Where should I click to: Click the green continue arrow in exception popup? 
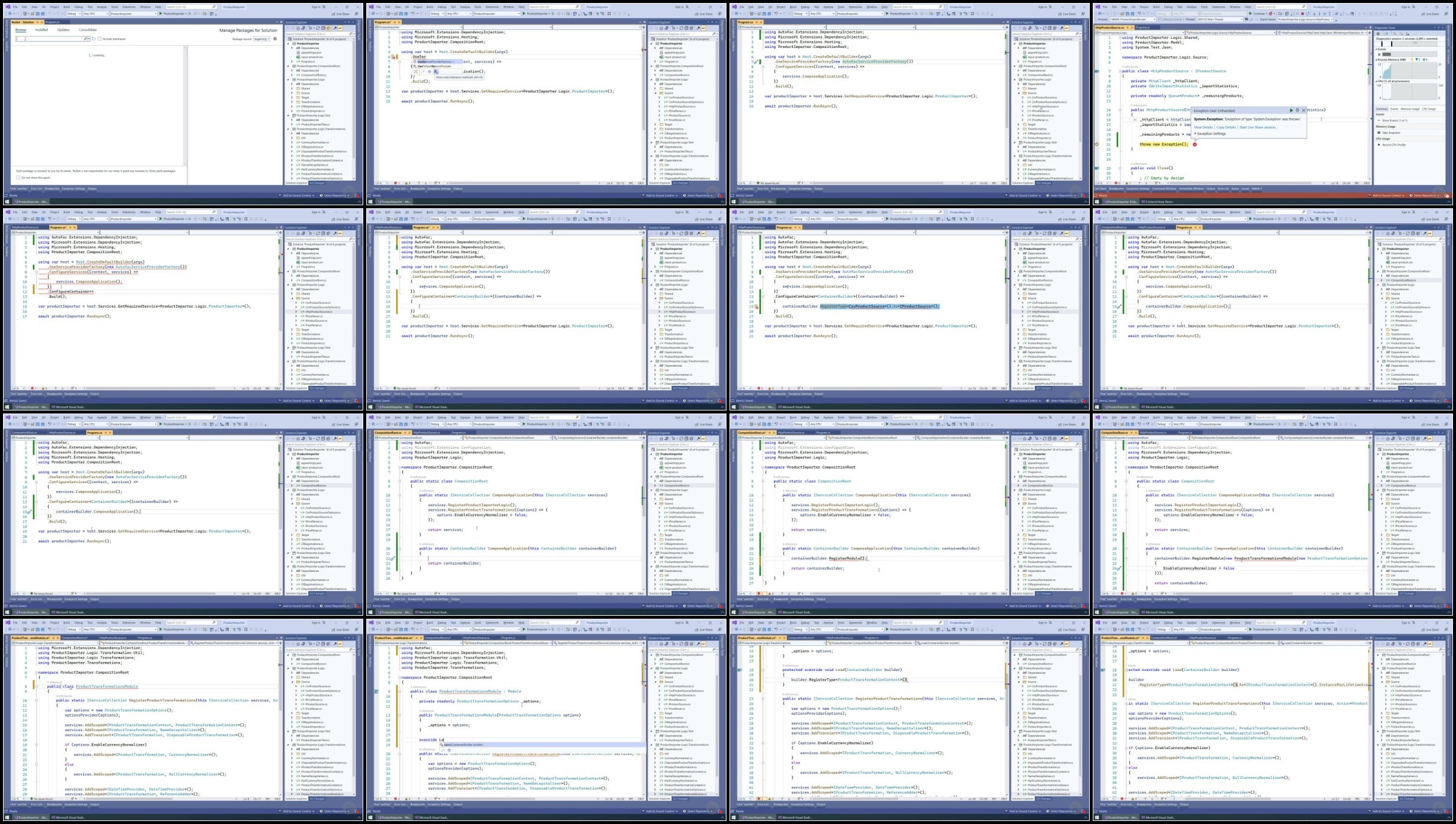[x=1291, y=110]
